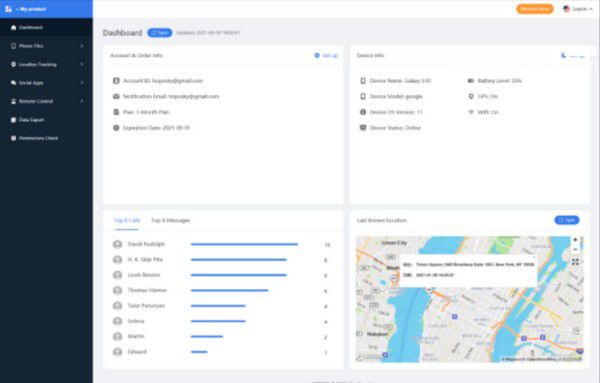Click the GPS pin icon

coord(471,96)
